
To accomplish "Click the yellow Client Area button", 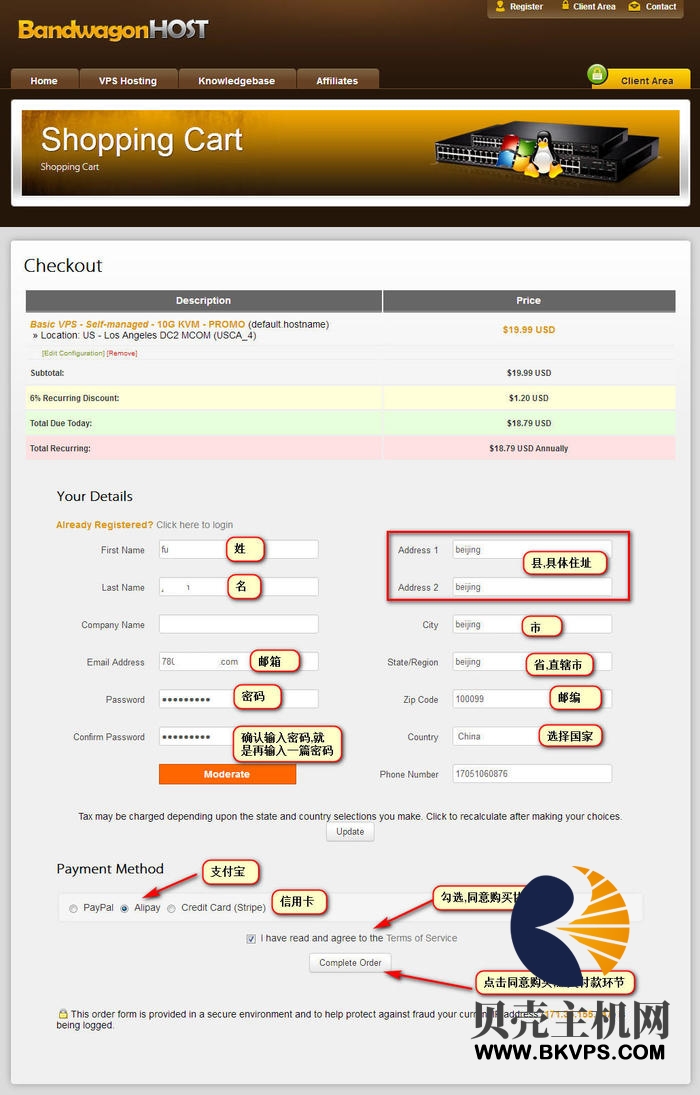I will 647,80.
